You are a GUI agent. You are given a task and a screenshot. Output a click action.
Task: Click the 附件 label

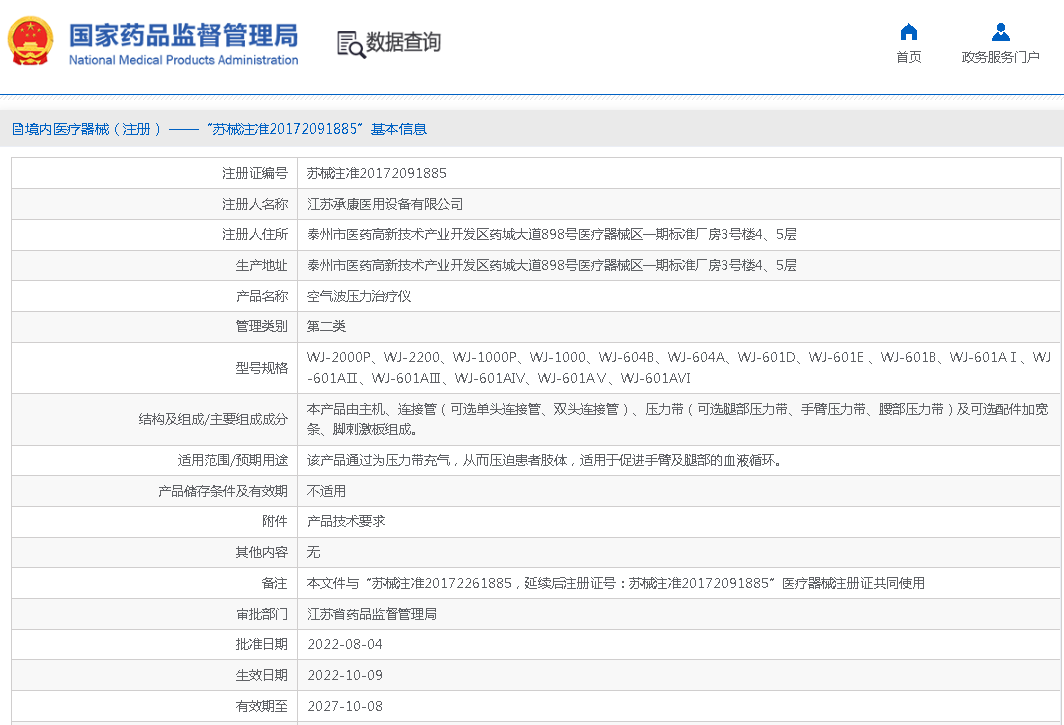coord(274,521)
